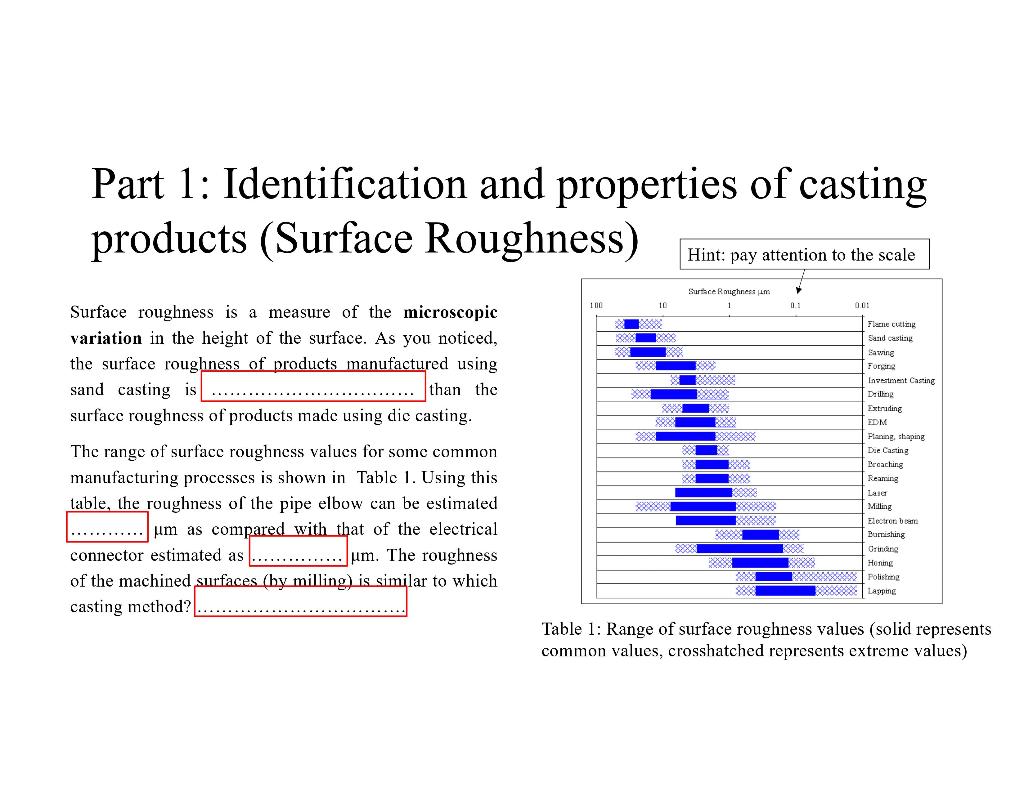1024x791 pixels.
Task: Click the bold words 'microscopic variation'
Action: point(283,325)
